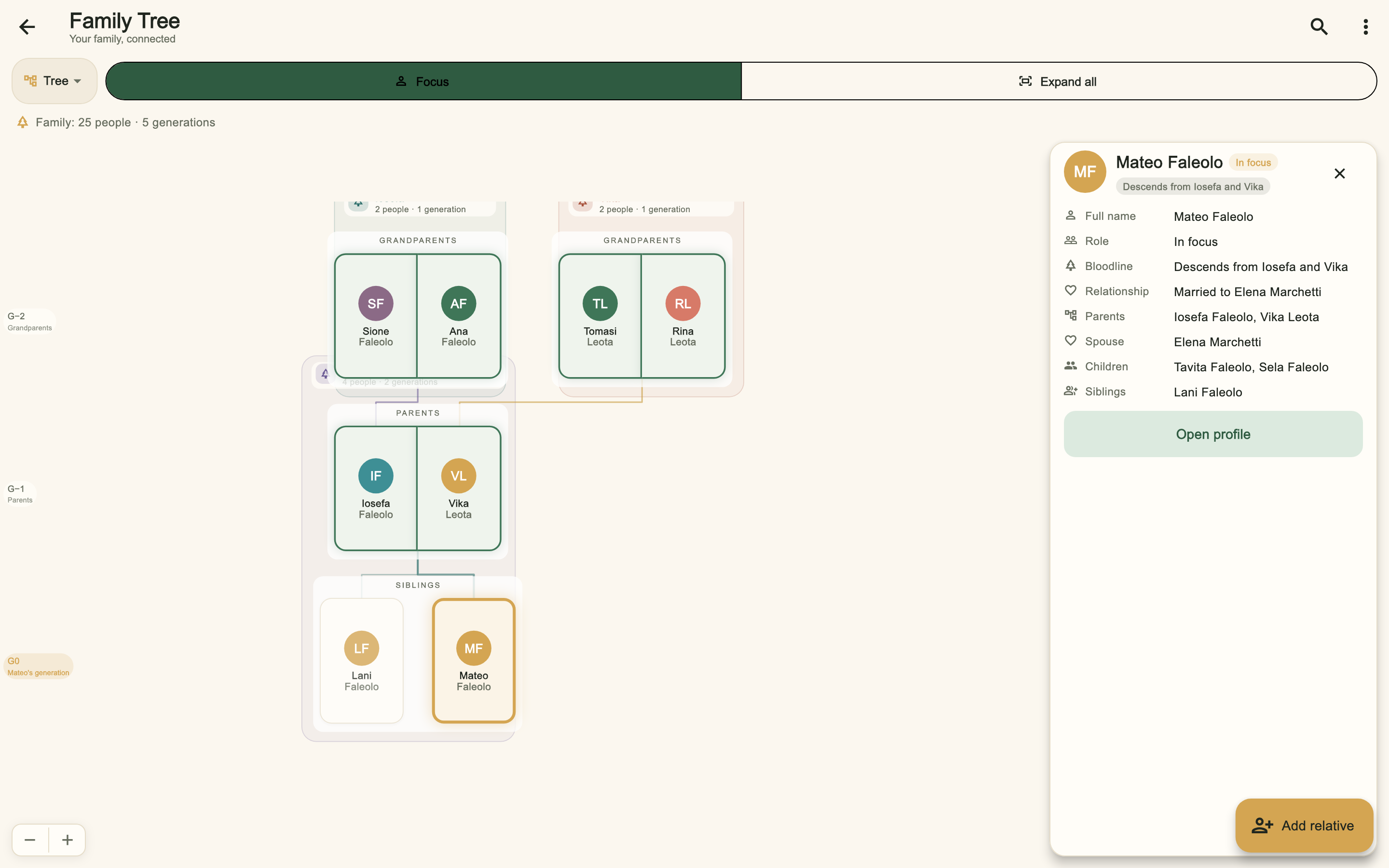Zoom in with the plus button
This screenshot has width=1389, height=868.
(67, 840)
